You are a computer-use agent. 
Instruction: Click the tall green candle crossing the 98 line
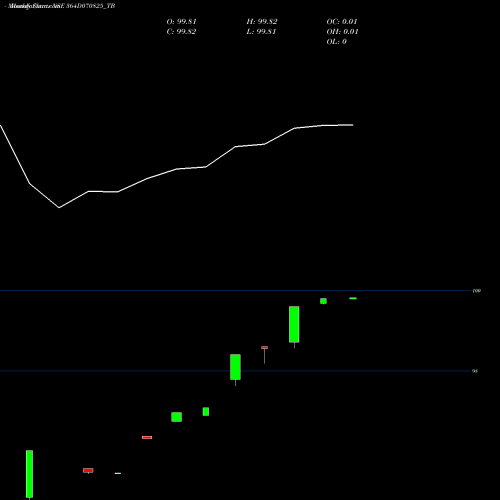click(235, 367)
